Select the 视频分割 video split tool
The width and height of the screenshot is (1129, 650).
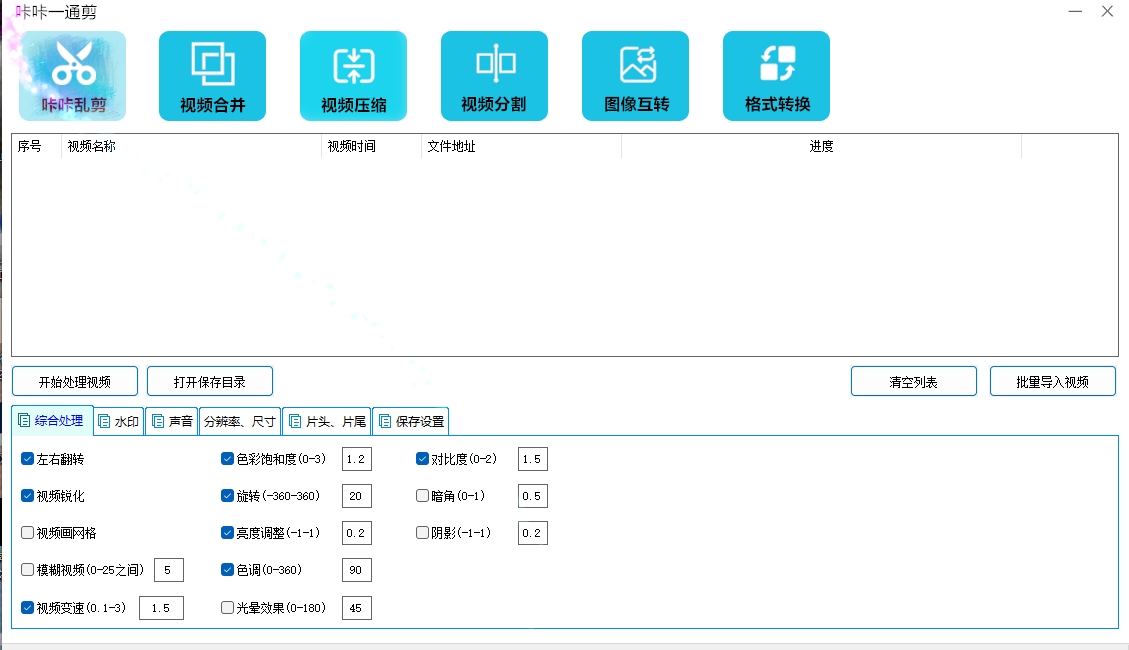click(494, 76)
